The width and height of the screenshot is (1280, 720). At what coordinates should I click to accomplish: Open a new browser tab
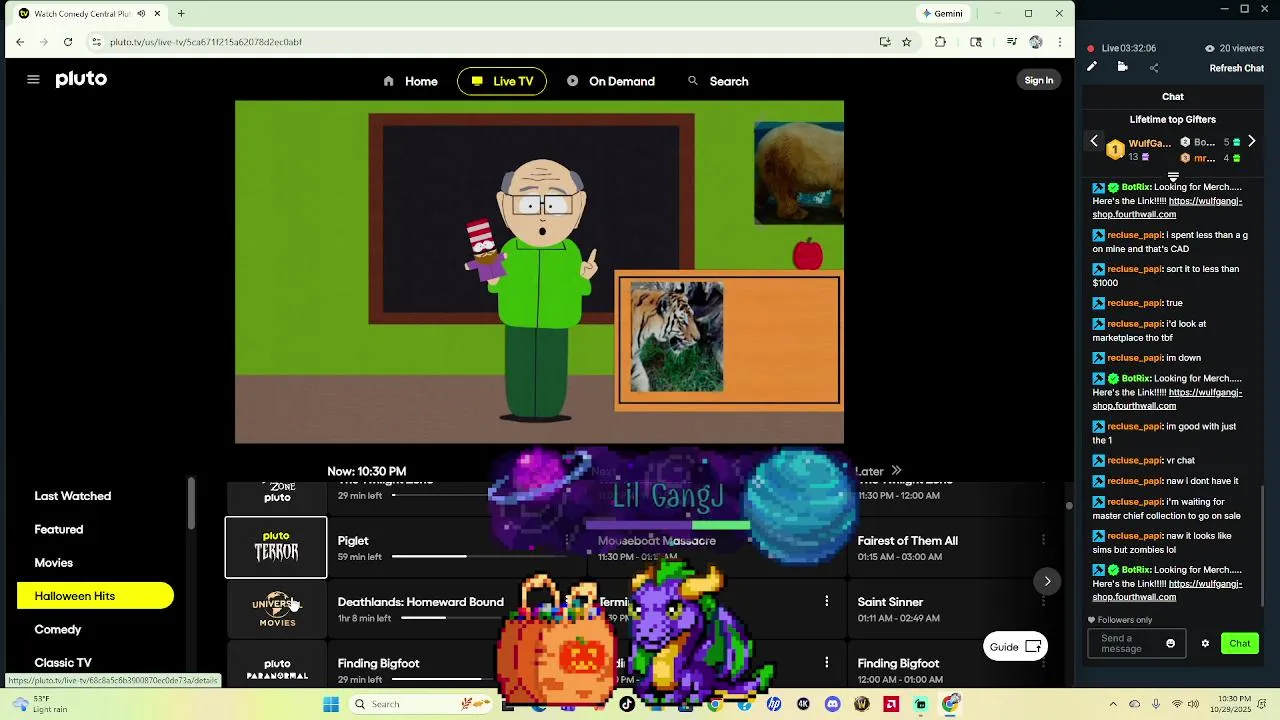click(x=181, y=14)
